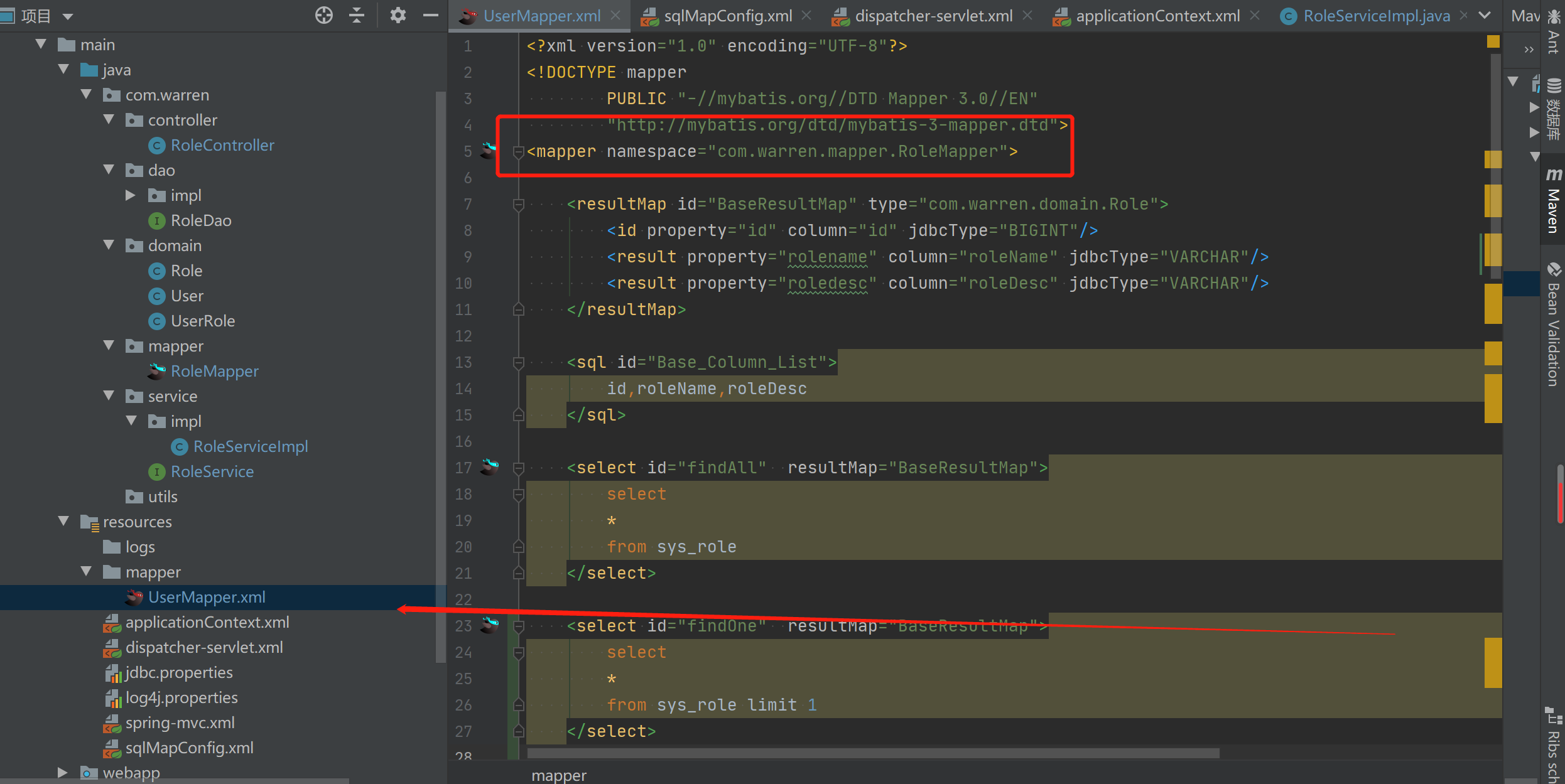Viewport: 1565px width, 784px height.
Task: Select log4j.properties file
Action: 181,697
